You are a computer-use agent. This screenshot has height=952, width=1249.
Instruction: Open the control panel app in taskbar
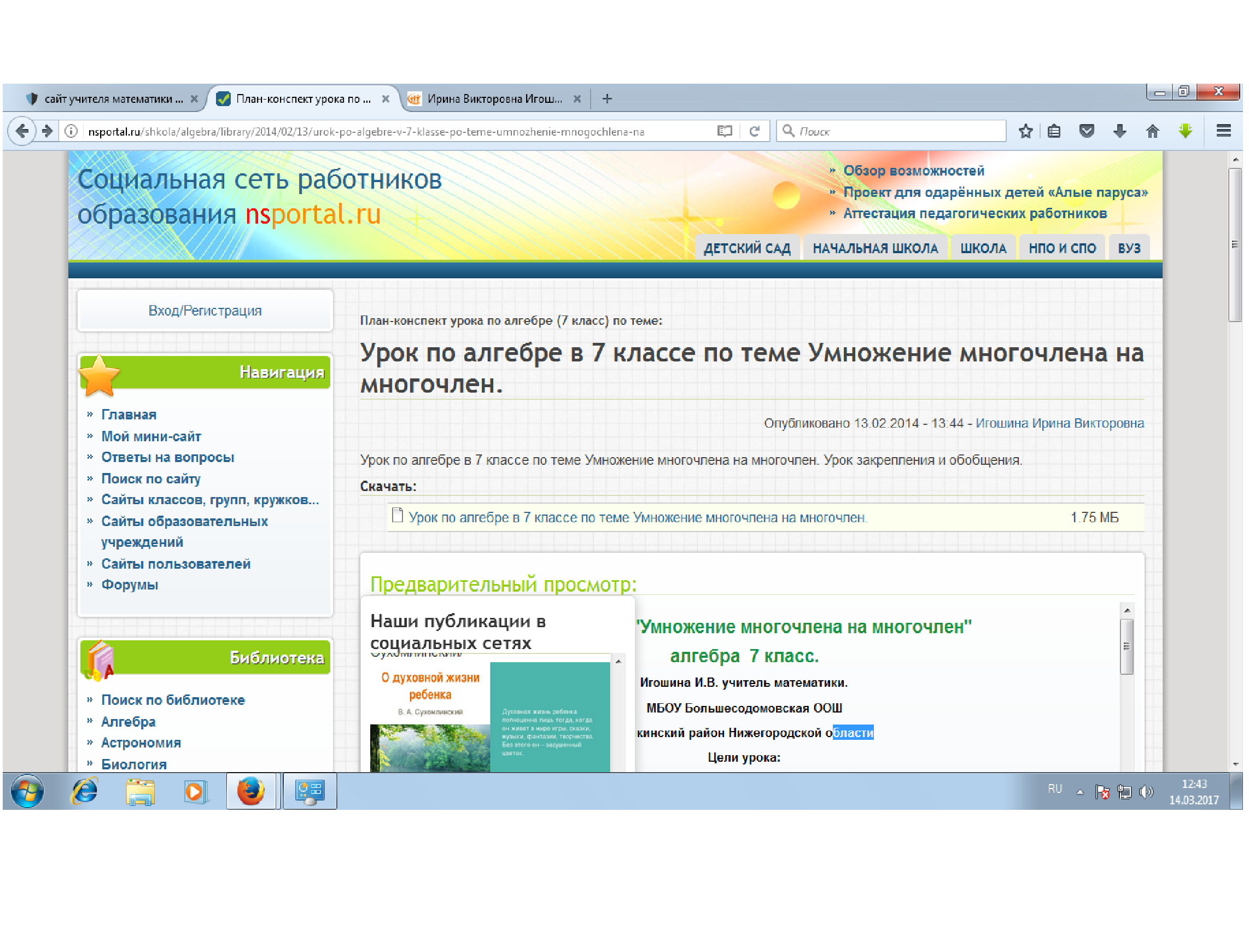coord(310,791)
